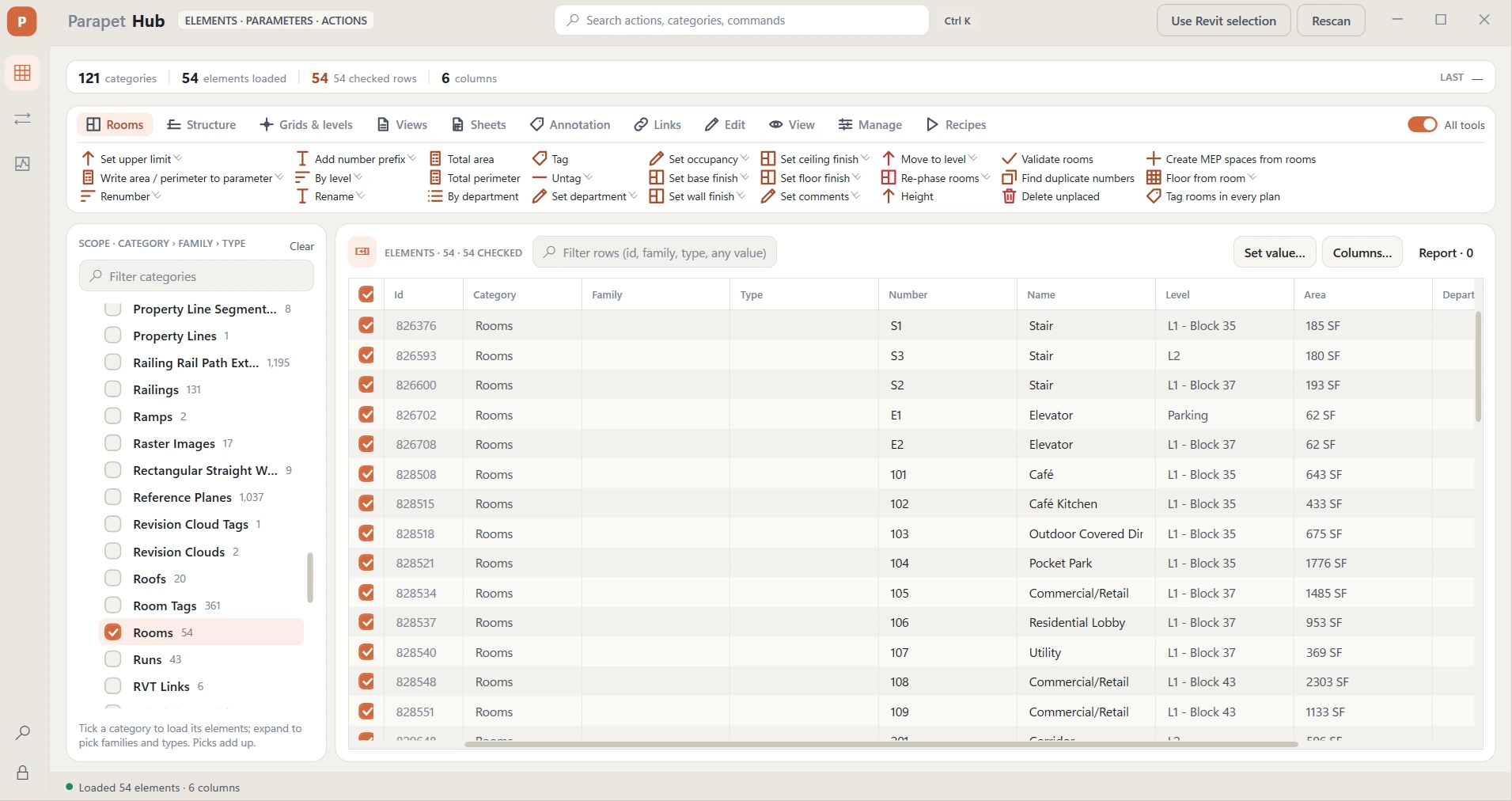Focus the Search actions, categories, commands field
This screenshot has width=1512, height=801.
point(742,21)
